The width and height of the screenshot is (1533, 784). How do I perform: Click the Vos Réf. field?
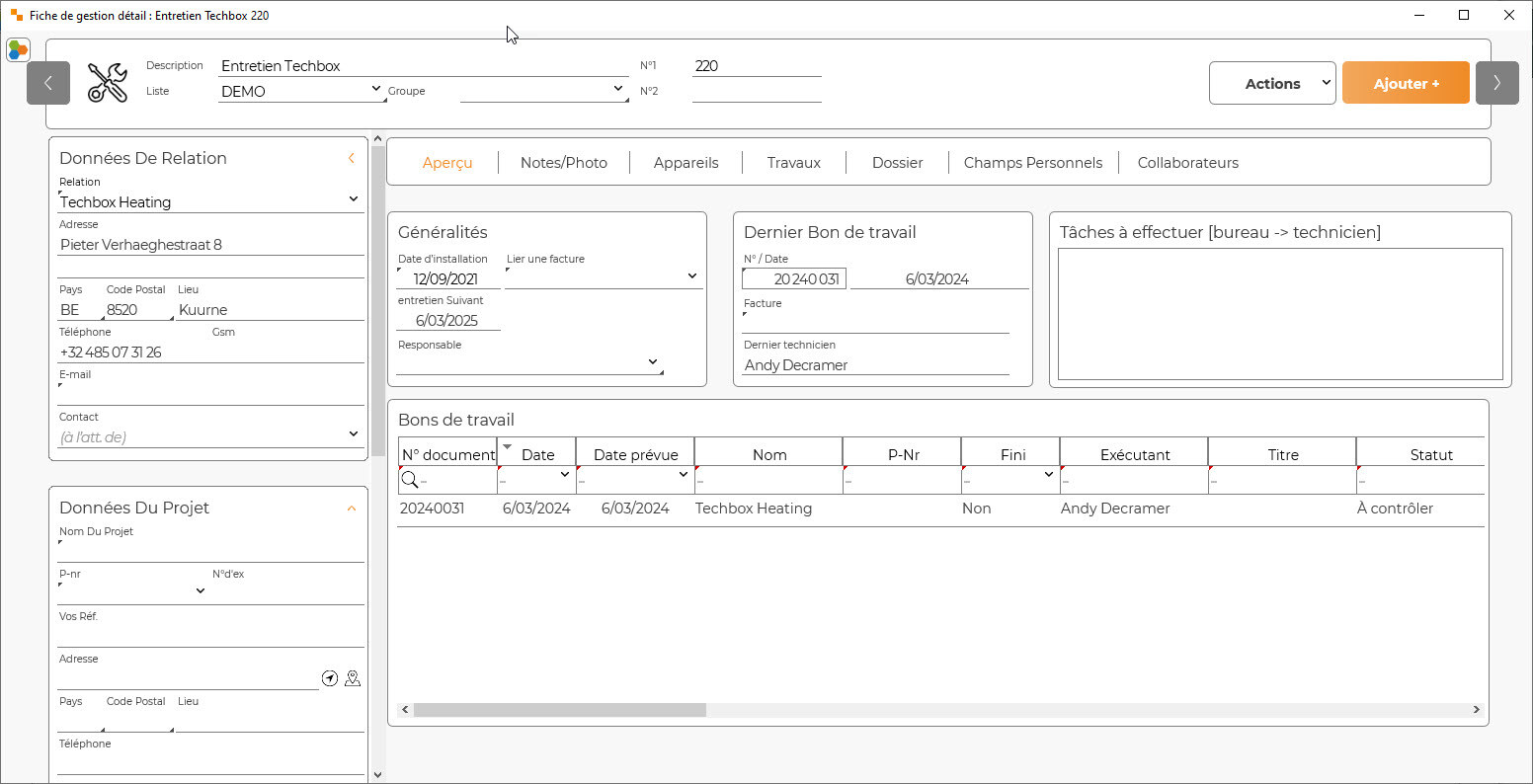[210, 636]
